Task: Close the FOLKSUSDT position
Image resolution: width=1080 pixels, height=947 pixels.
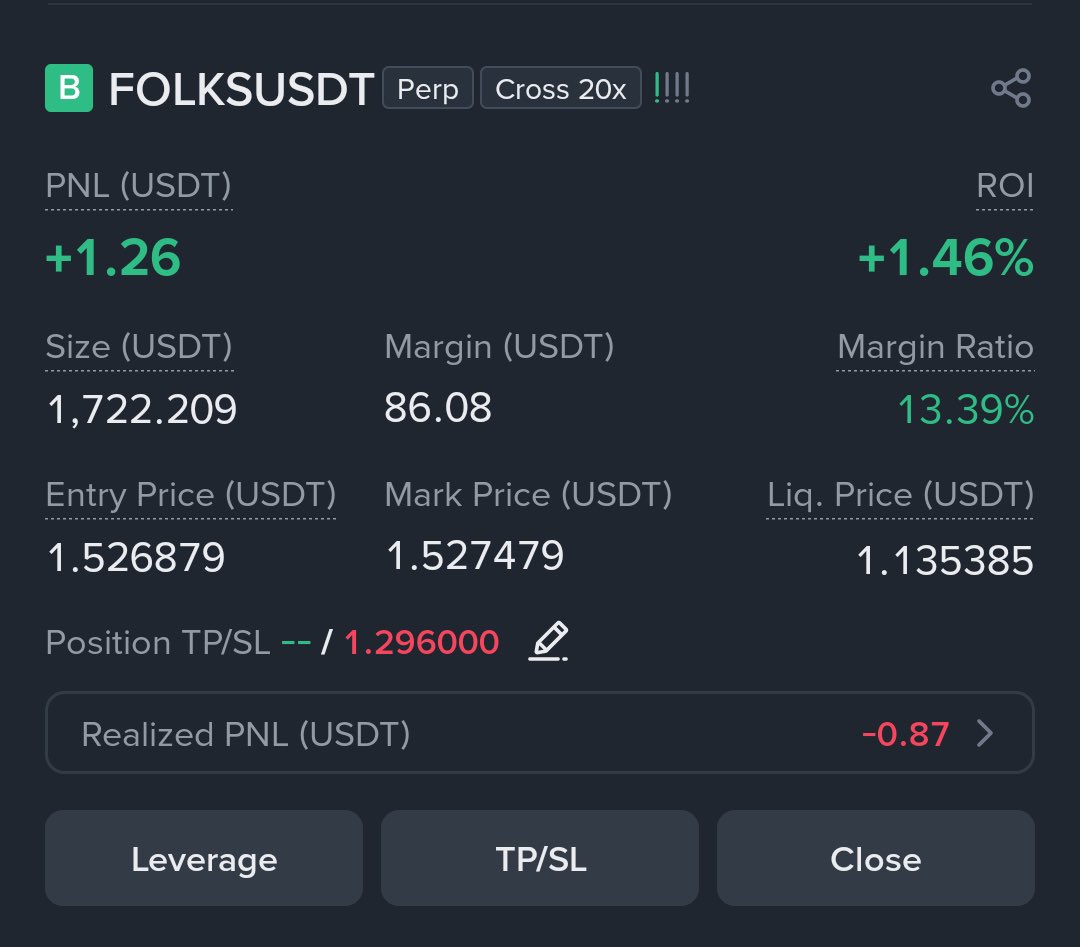Action: [x=875, y=858]
